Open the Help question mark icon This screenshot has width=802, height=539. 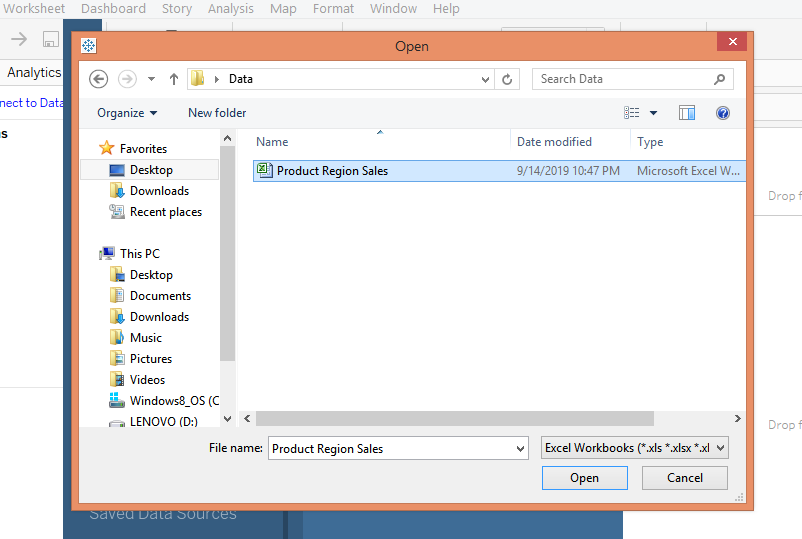pyautogui.click(x=723, y=113)
